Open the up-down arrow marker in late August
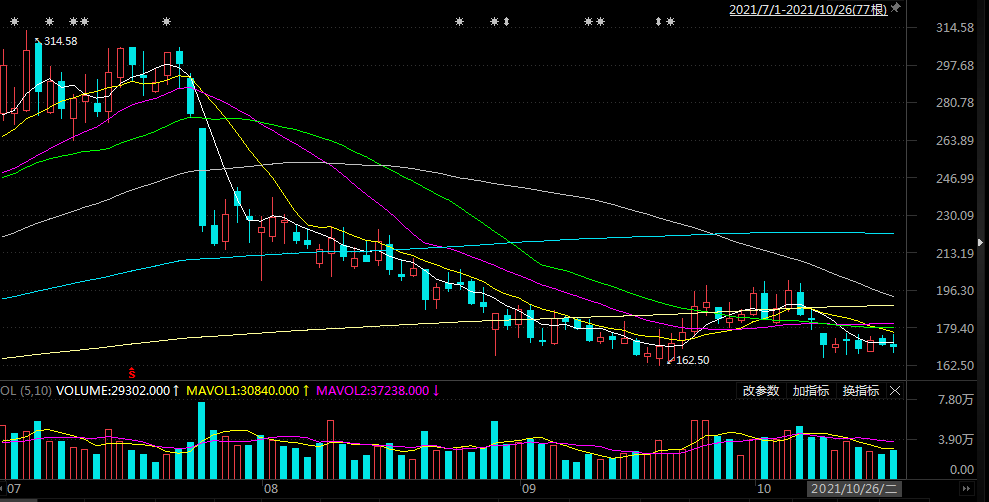 506,21
